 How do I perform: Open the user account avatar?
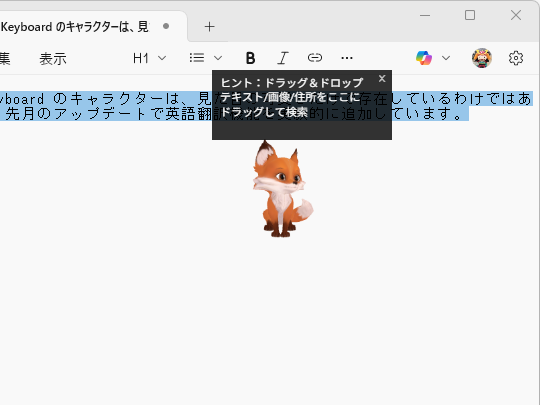(x=481, y=58)
